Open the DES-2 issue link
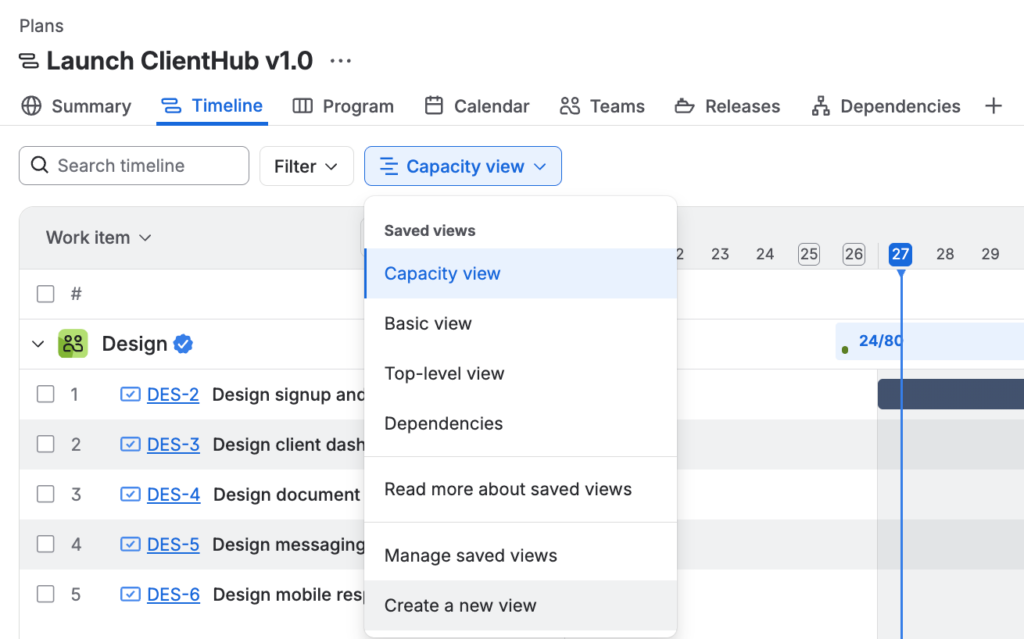Viewport: 1024px width, 639px height. 173,395
